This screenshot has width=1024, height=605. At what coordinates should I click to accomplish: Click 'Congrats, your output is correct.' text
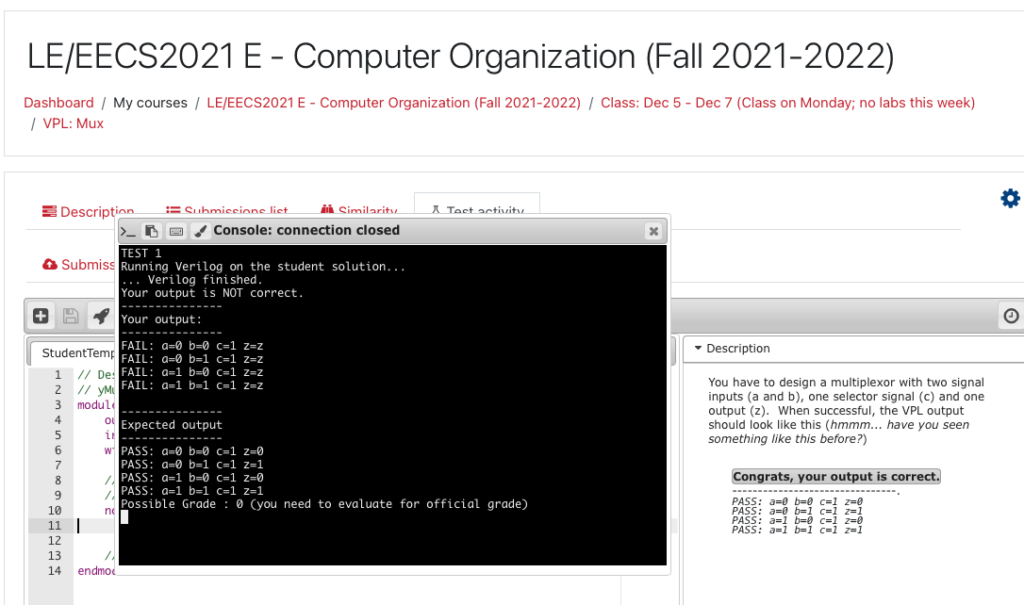point(836,476)
